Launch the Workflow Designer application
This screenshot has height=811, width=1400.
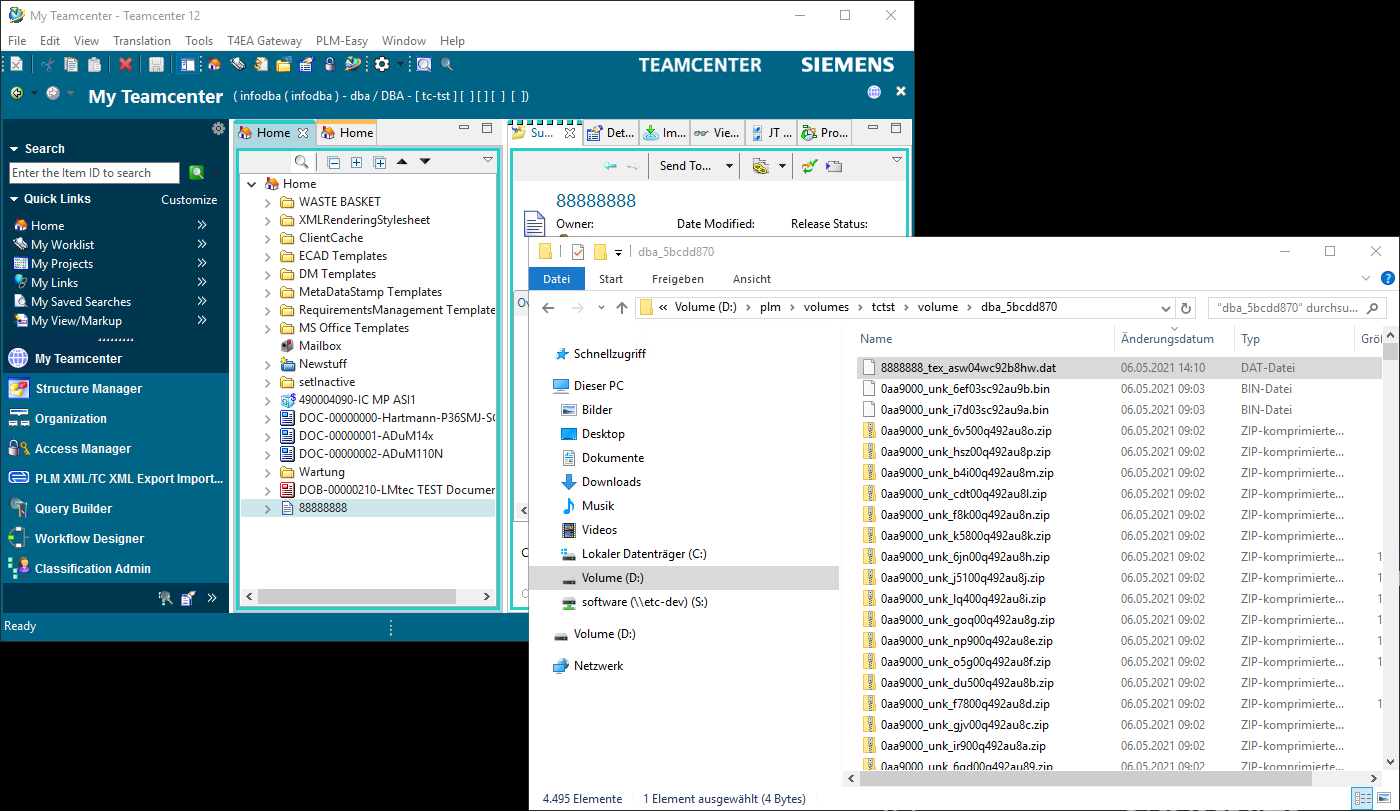coord(89,539)
